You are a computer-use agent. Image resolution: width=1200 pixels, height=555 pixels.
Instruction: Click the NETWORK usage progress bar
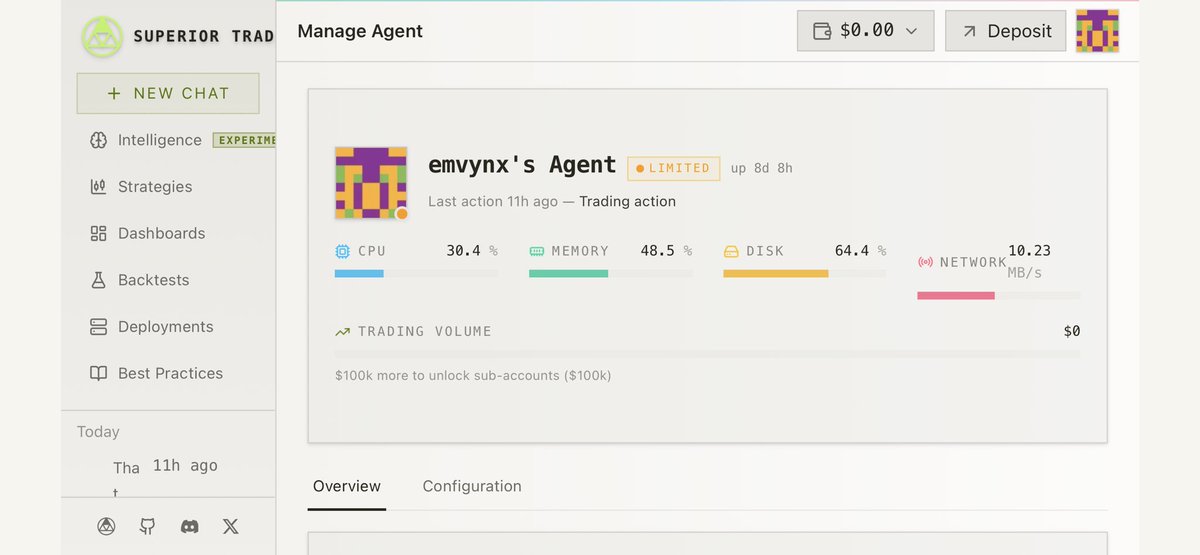coord(999,295)
